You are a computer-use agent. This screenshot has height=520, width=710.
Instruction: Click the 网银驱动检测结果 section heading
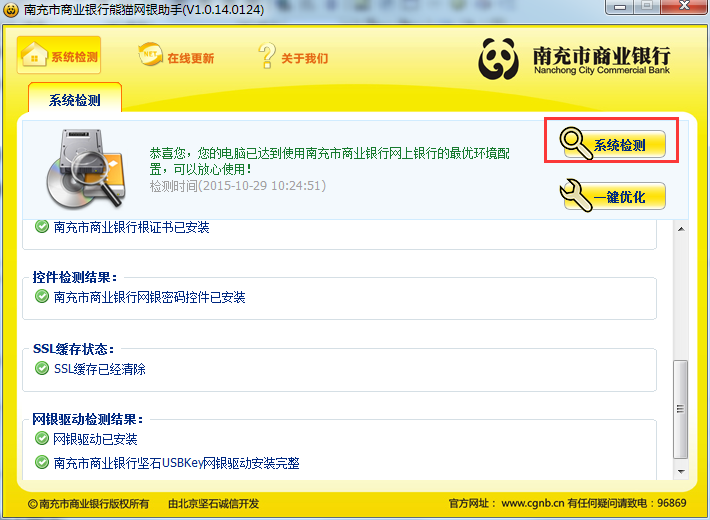point(87,419)
